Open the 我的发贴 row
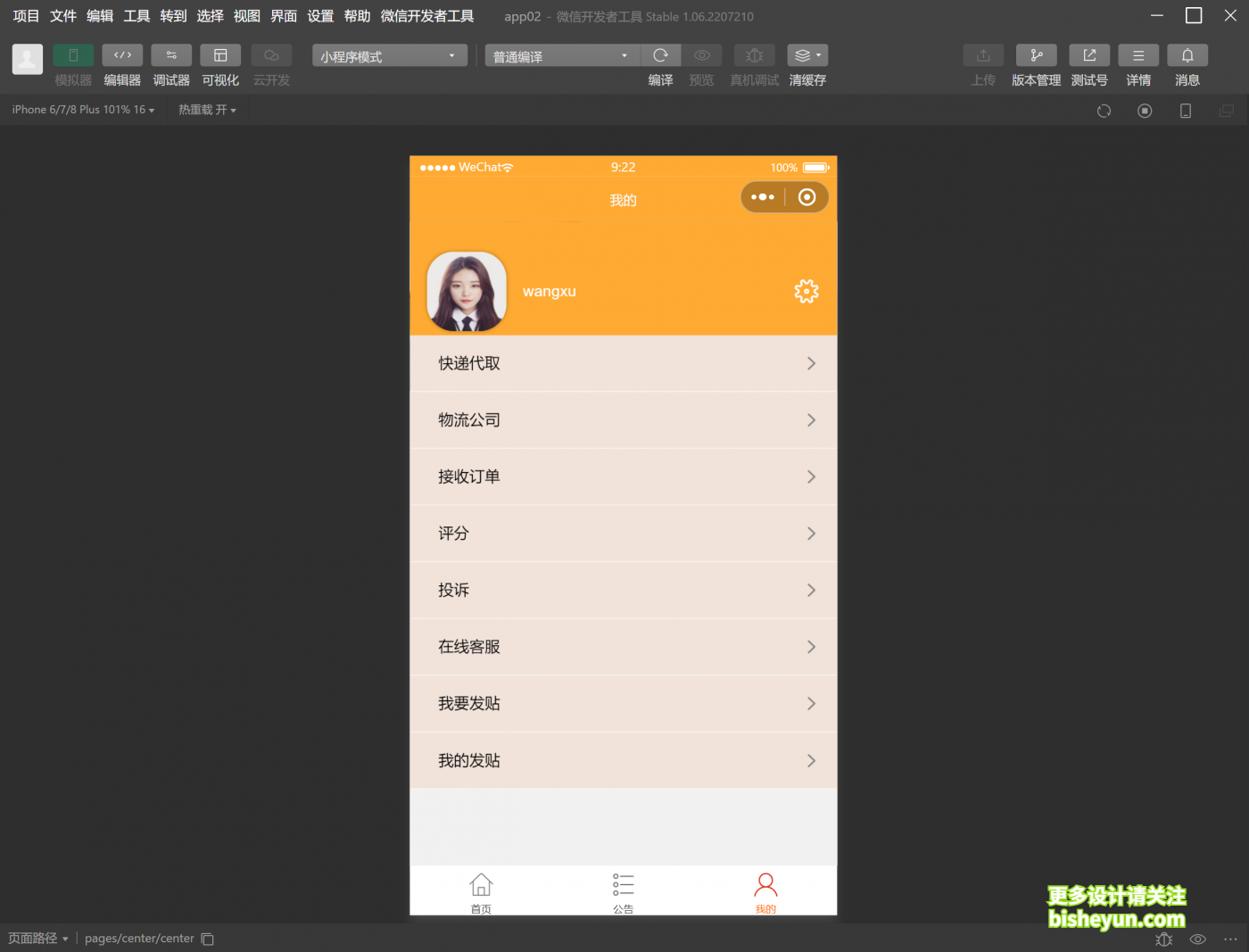This screenshot has width=1249, height=952. pos(624,760)
